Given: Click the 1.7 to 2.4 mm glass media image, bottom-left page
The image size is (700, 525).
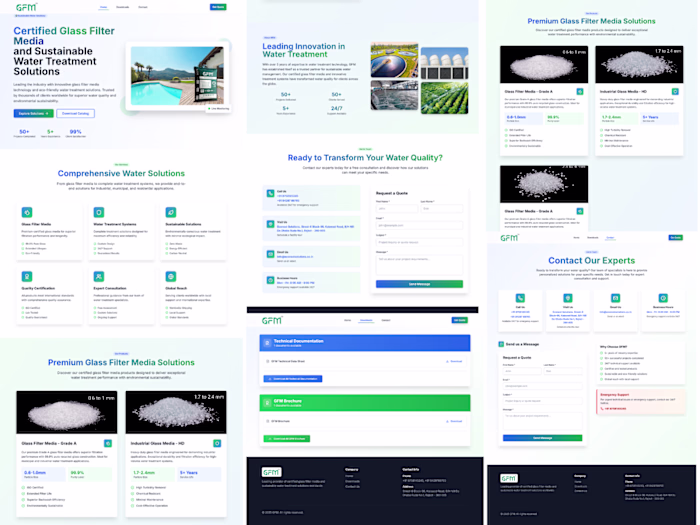Looking at the screenshot, I should click(x=176, y=412).
